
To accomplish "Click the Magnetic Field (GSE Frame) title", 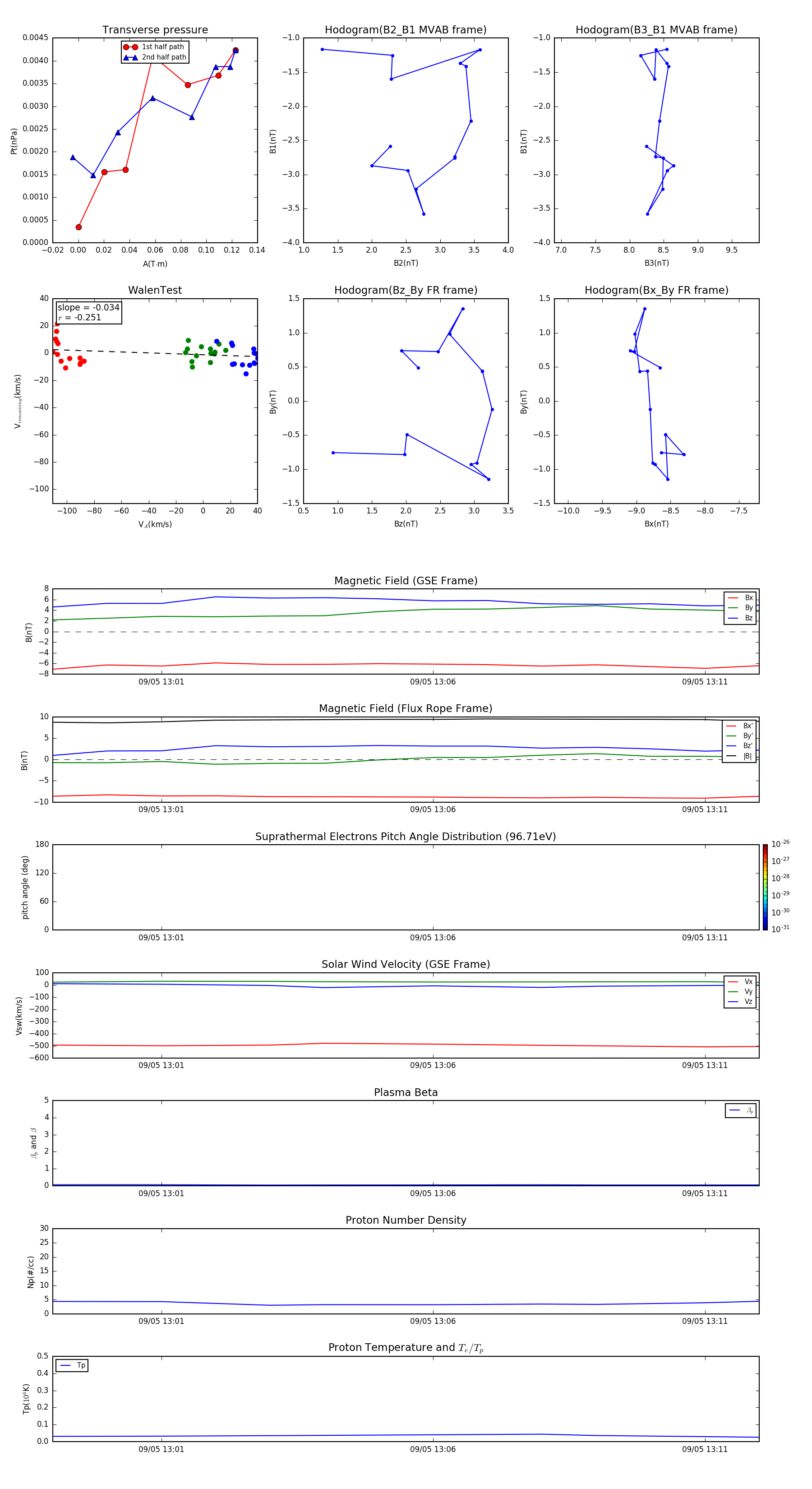I will [406, 581].
